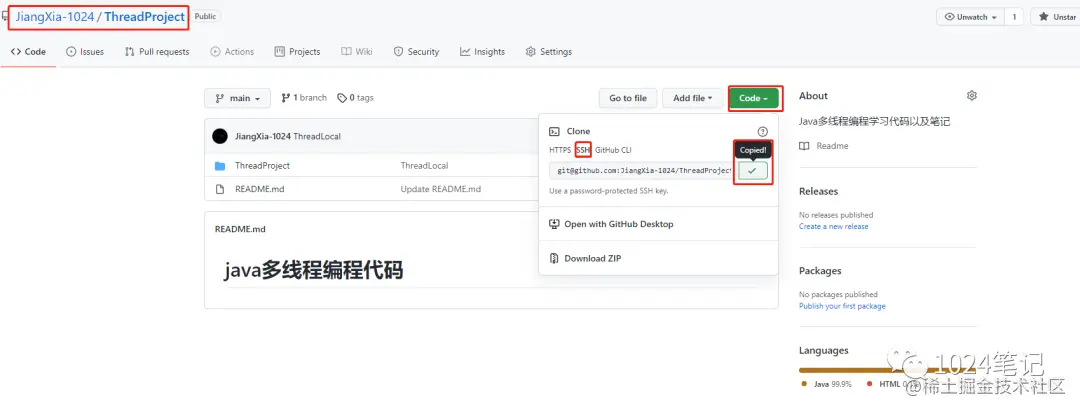Click the JiangXia-1024 commit author avatar

click(x=220, y=136)
